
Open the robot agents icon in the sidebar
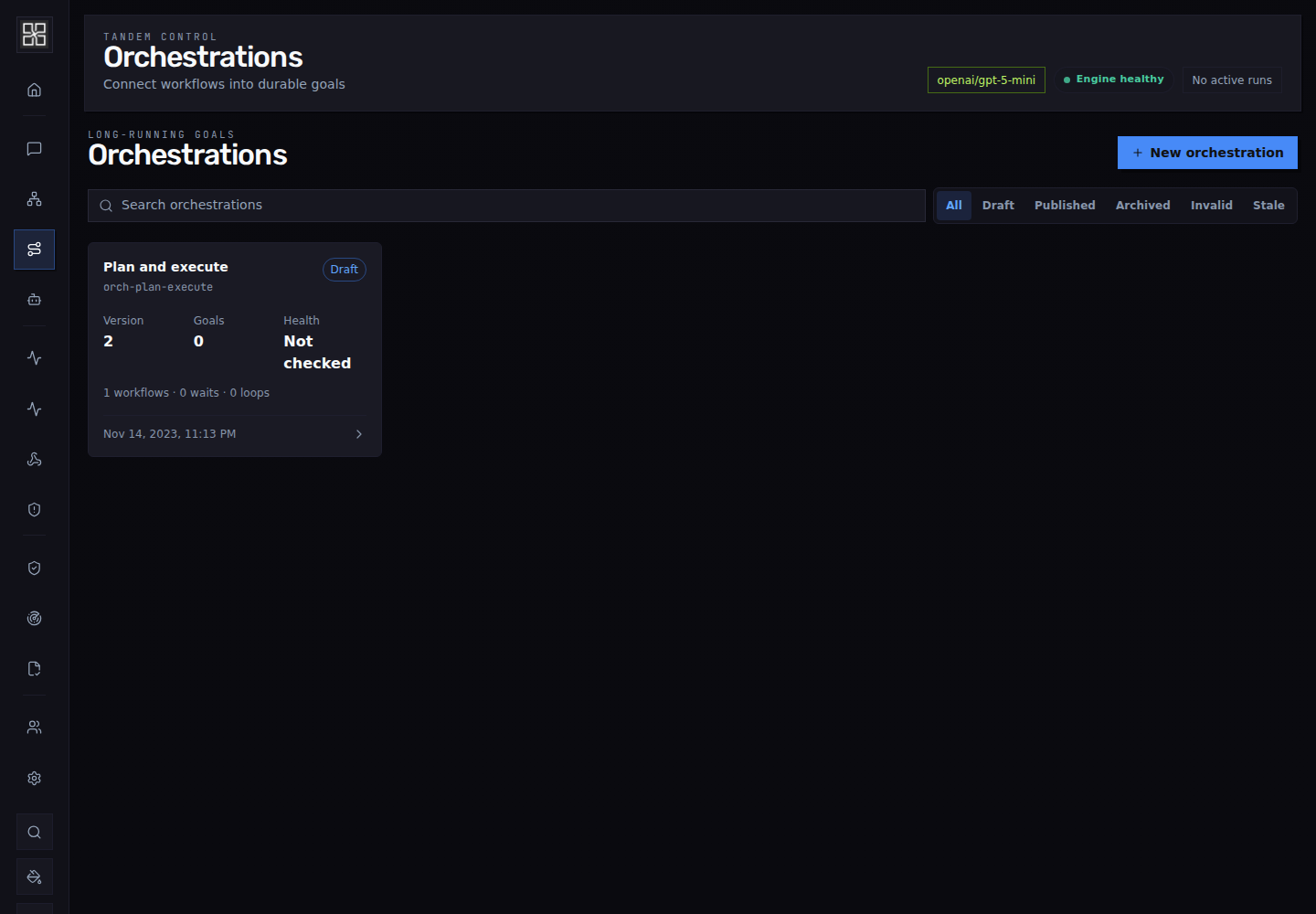(x=34, y=300)
